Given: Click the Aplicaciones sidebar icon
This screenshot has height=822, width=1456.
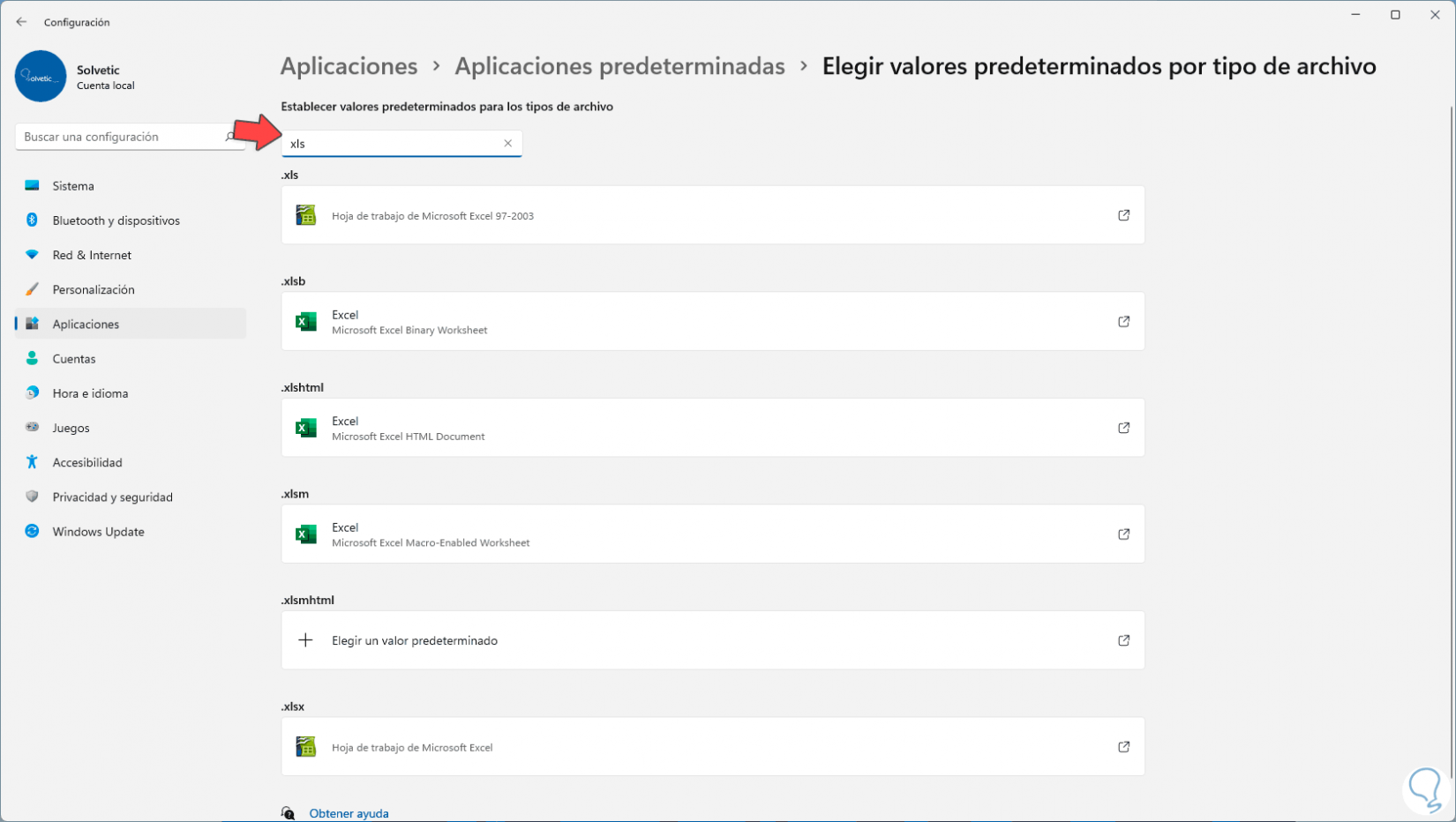Looking at the screenshot, I should click(33, 324).
